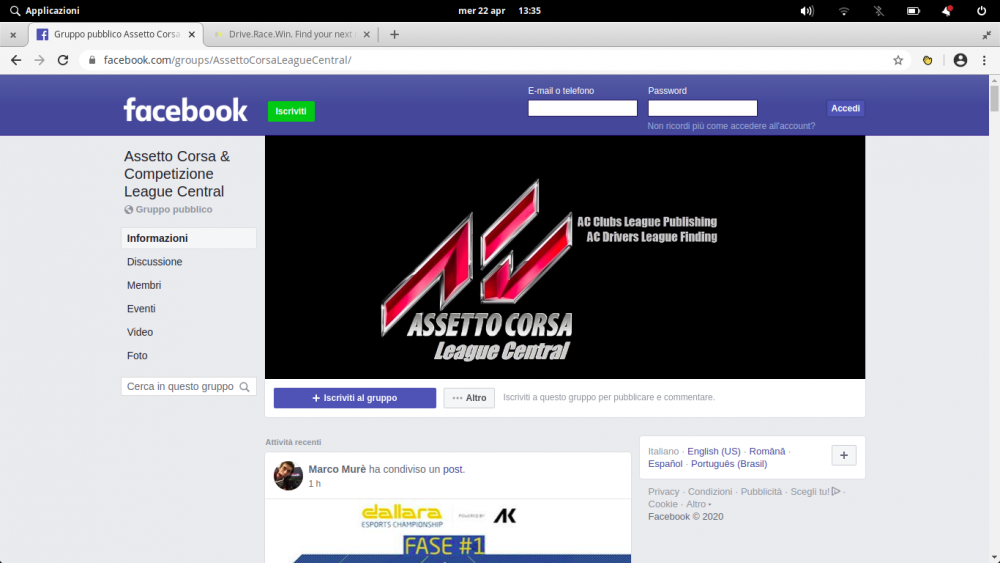Screen dimensions: 1000x563
Task: Open Membri section
Action: click(x=144, y=285)
